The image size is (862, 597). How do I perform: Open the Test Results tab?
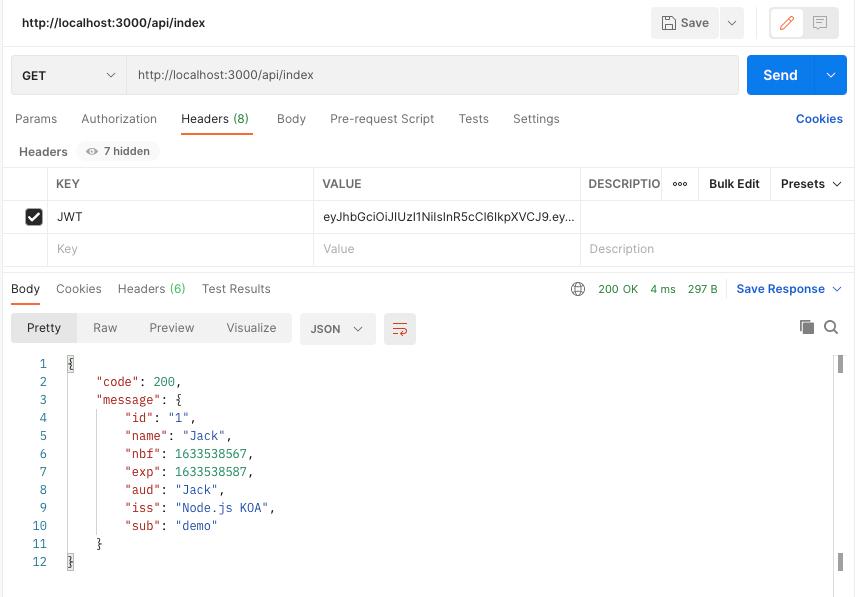click(236, 289)
